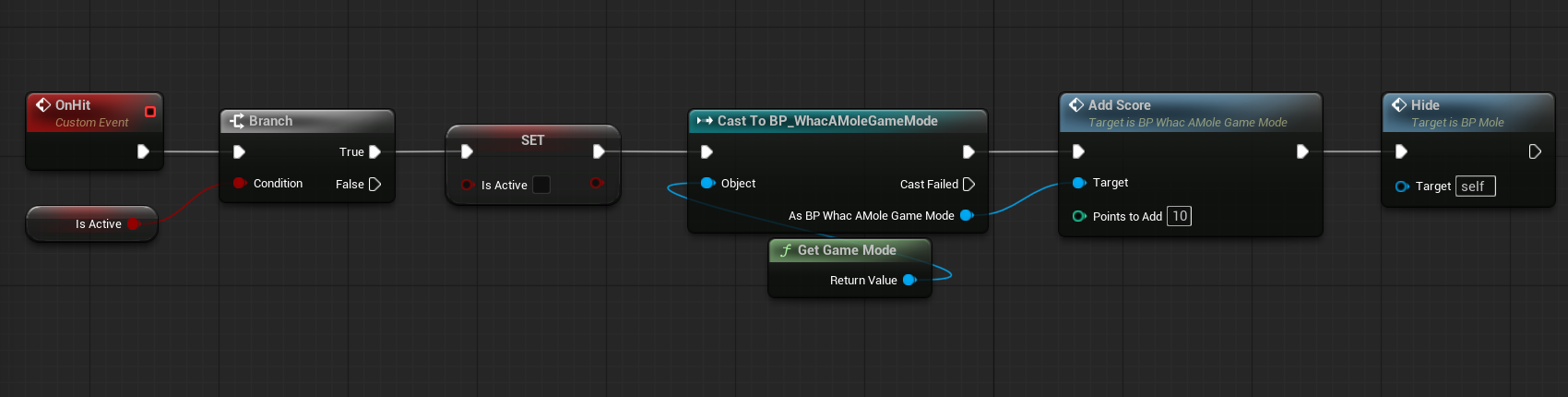Viewport: 1568px width, 397px height.
Task: Click the Cast Failed output pin
Action: (x=968, y=185)
